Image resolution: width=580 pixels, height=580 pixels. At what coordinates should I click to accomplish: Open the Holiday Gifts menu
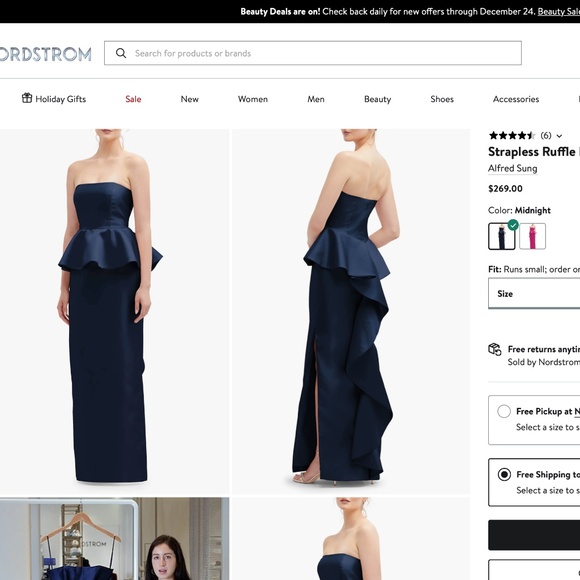point(54,99)
